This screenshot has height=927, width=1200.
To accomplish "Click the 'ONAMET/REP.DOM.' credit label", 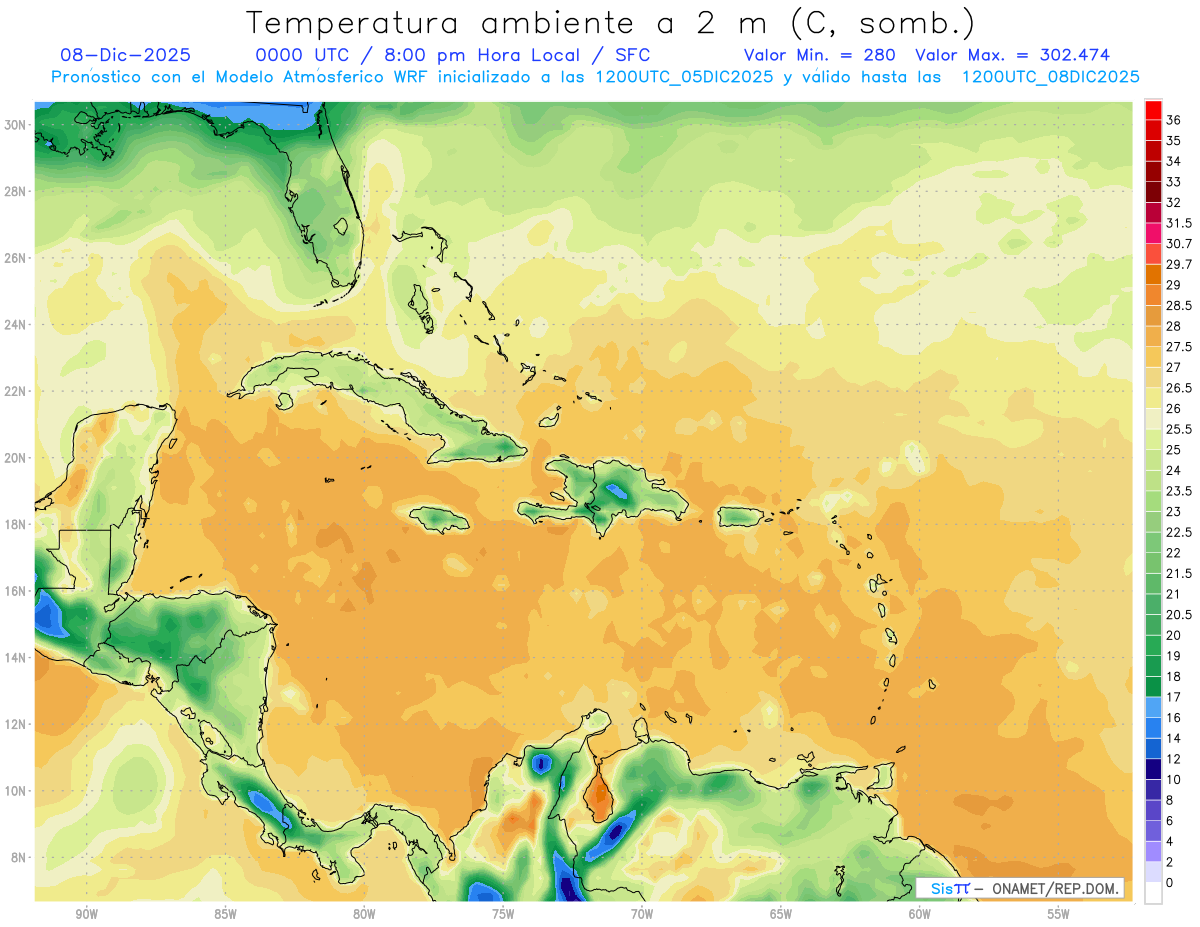I will click(x=1055, y=888).
